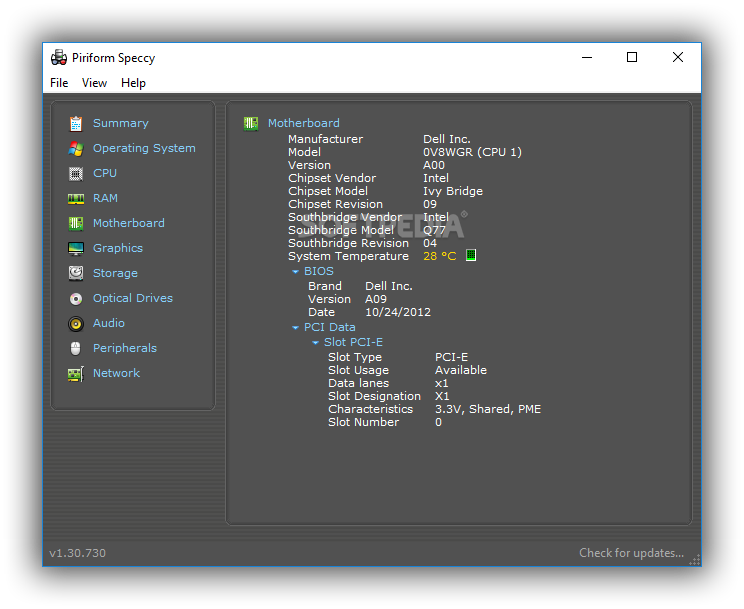Screen dimensions: 744x609
Task: Select model value 0V8WGR (CPU 1)
Action: click(x=472, y=152)
